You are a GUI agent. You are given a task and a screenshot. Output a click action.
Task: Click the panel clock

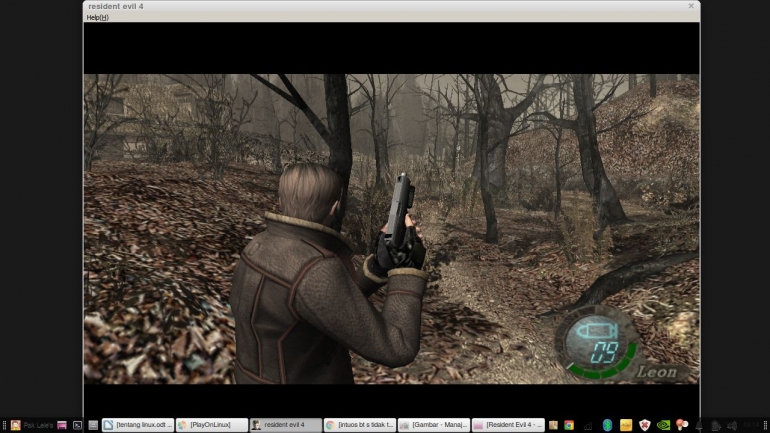(x=751, y=425)
